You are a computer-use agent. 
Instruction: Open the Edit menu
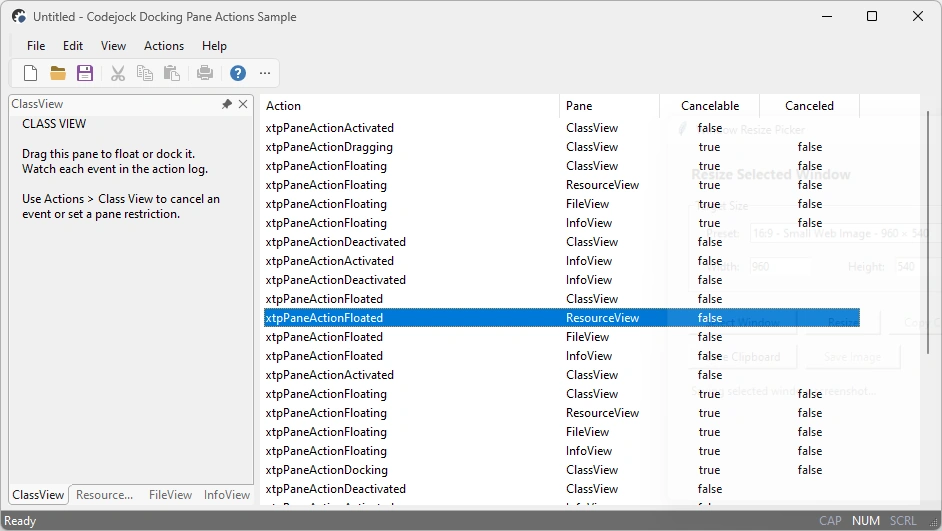[x=73, y=46]
